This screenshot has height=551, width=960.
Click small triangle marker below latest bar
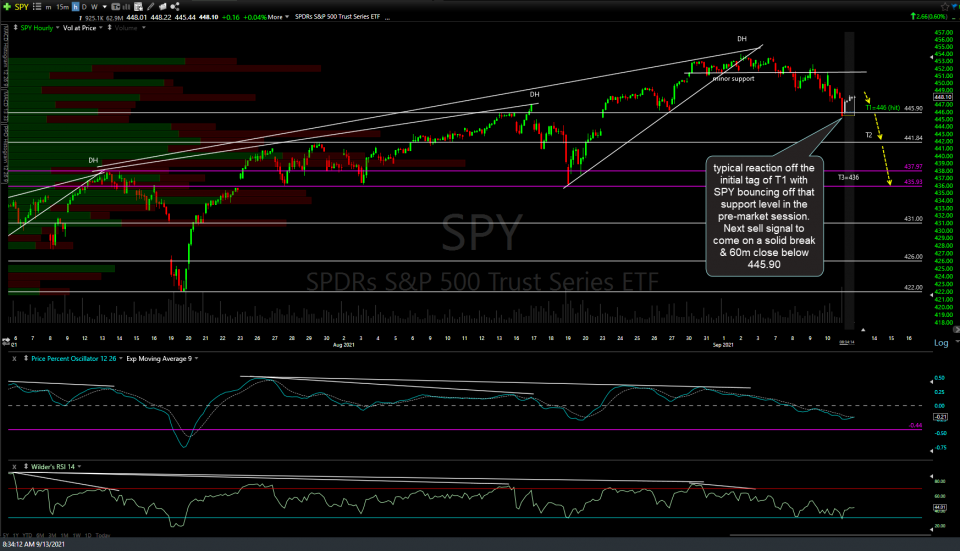pos(863,330)
